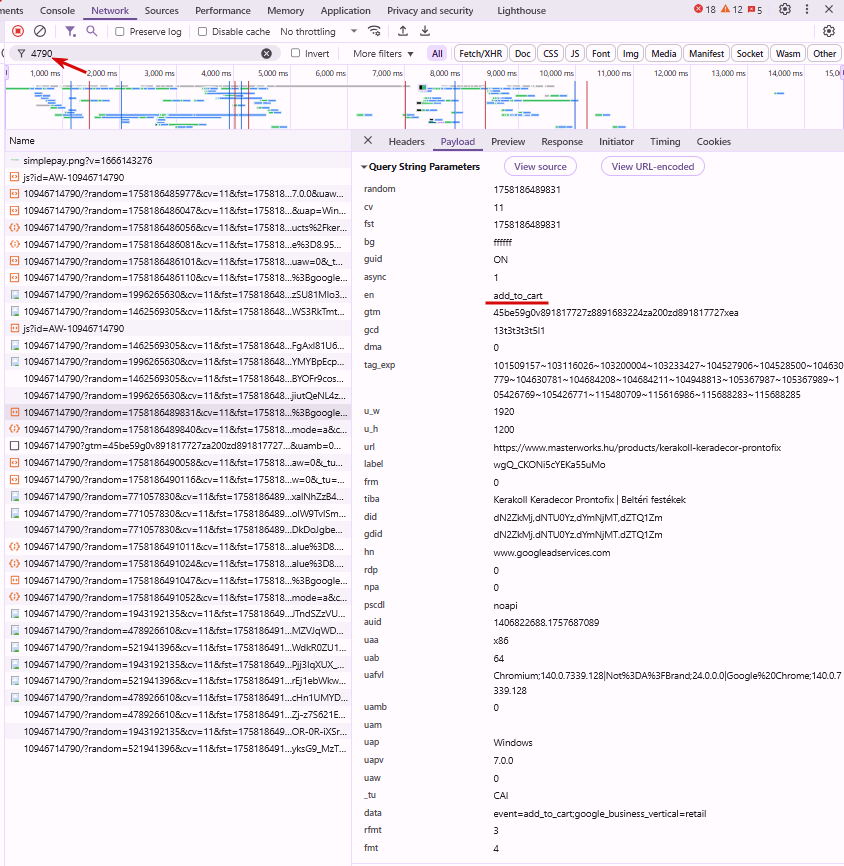Open the No throttling dropdown
The image size is (844, 866).
coord(319,31)
